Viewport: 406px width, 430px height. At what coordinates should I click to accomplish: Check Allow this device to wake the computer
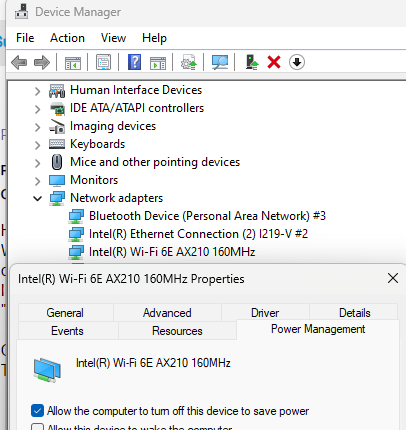37,427
